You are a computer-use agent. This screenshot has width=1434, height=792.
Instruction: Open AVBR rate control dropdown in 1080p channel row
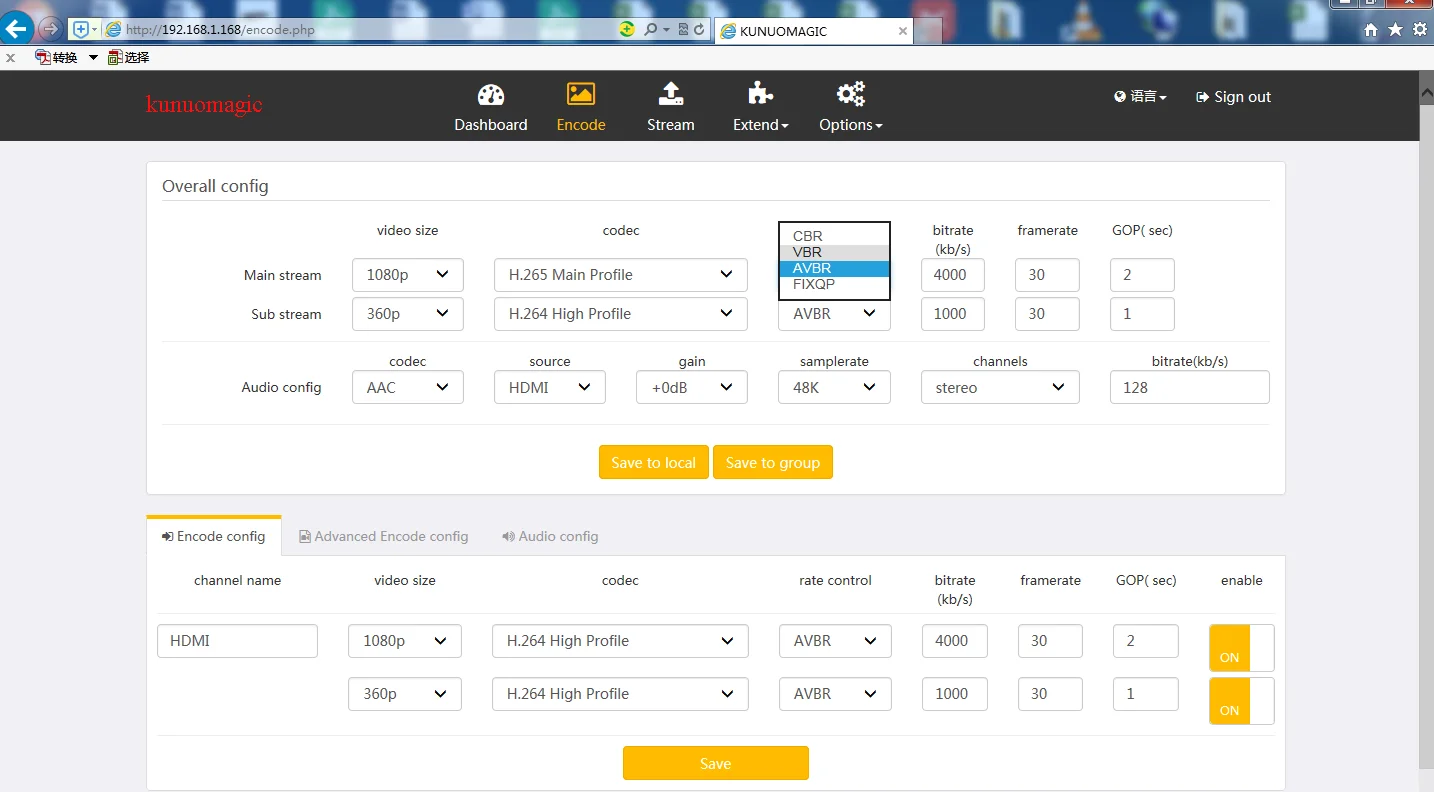[x=835, y=641]
